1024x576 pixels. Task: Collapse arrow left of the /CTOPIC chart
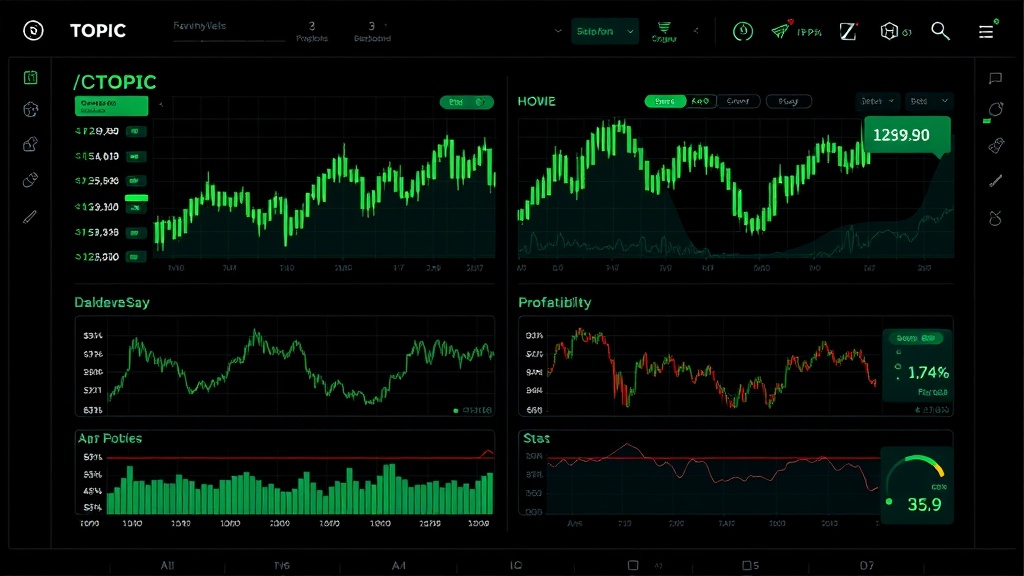pos(161,104)
